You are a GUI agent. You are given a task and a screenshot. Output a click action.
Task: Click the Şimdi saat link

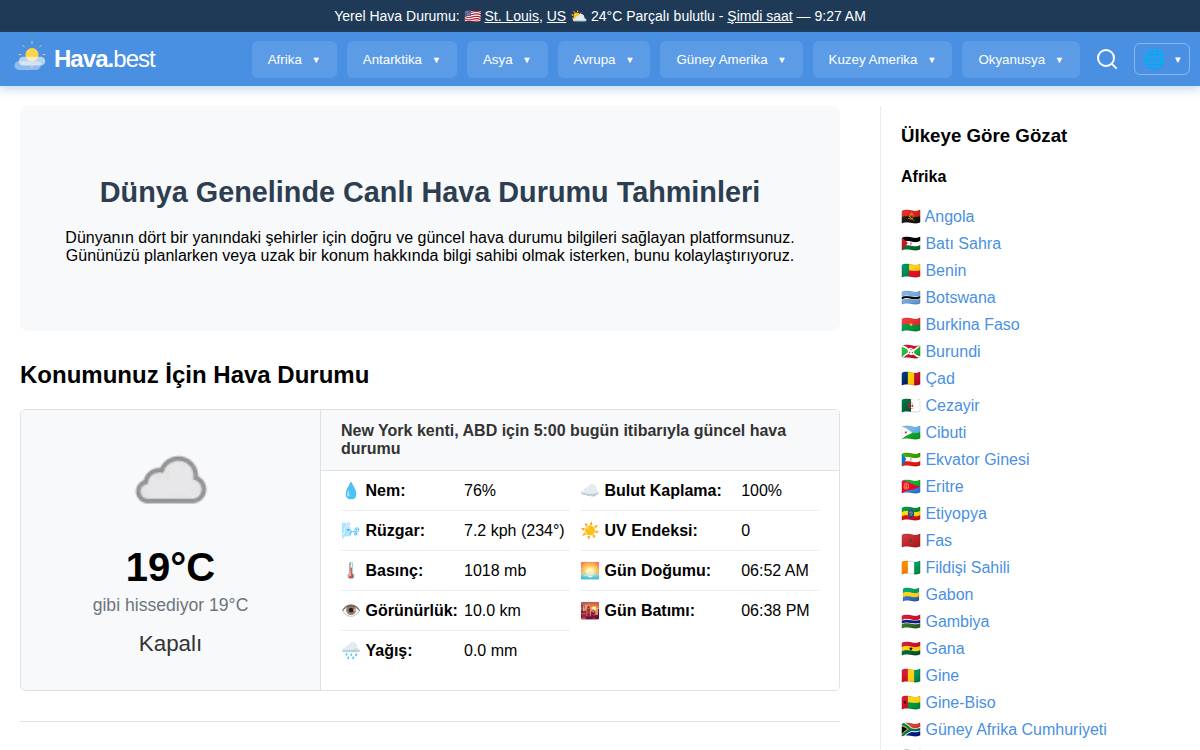pyautogui.click(x=760, y=16)
